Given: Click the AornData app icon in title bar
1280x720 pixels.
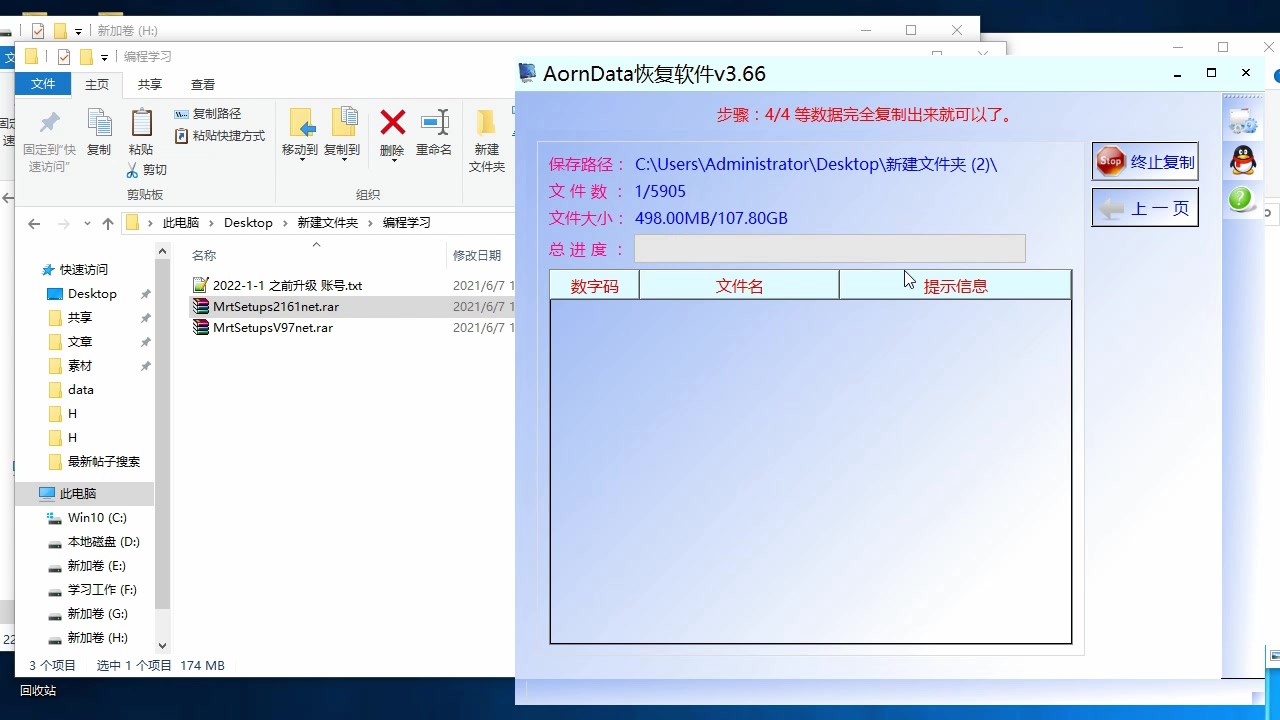Looking at the screenshot, I should pyautogui.click(x=528, y=73).
